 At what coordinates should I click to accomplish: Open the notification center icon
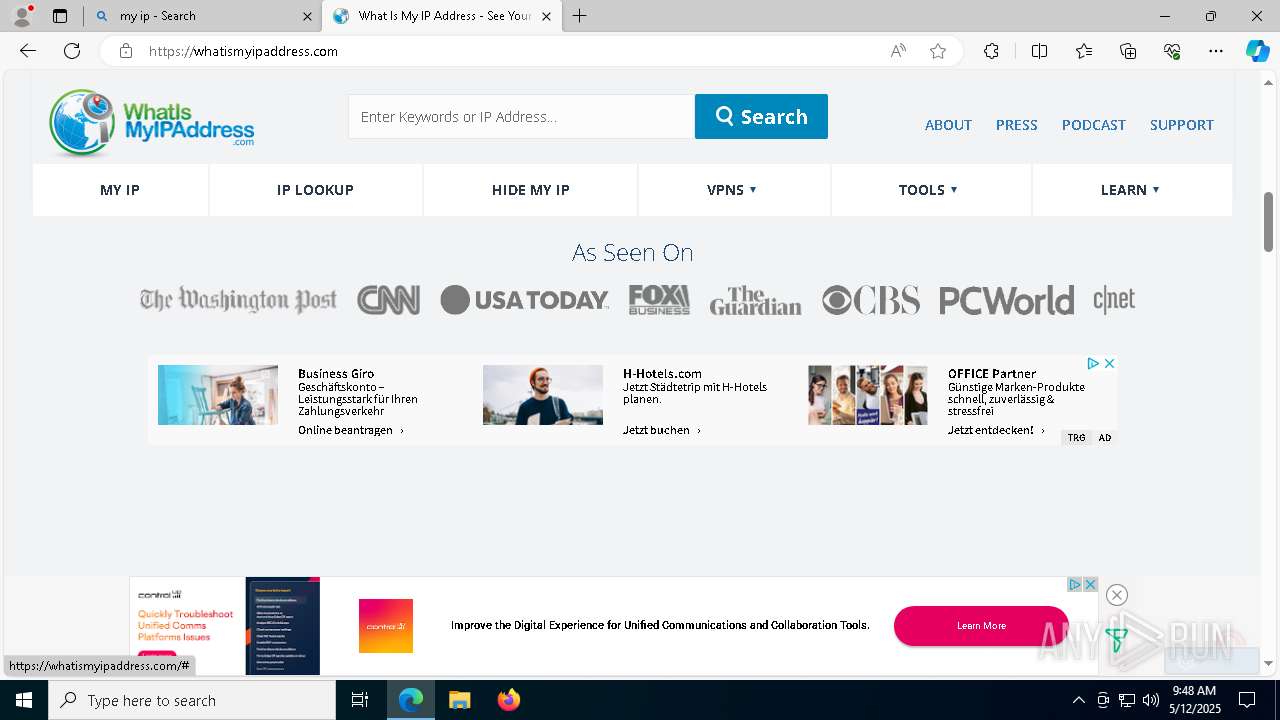click(1247, 700)
